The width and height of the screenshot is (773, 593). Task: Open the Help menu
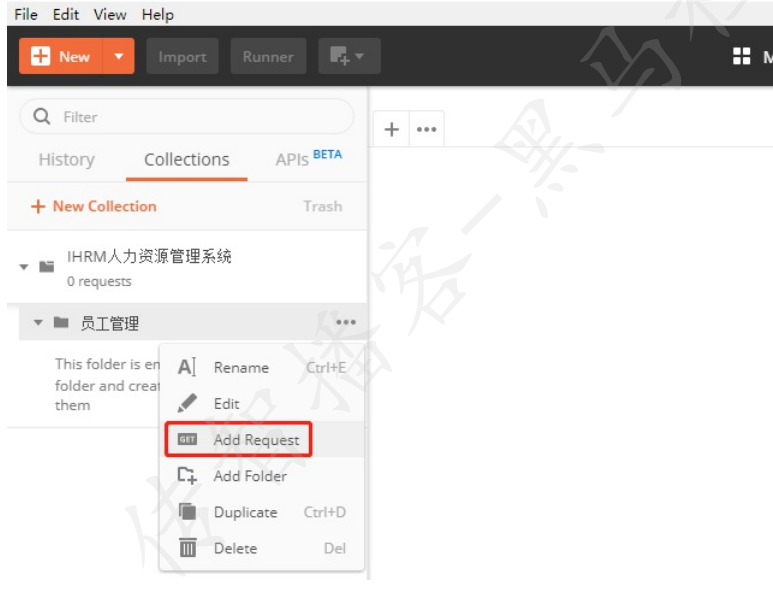pos(158,14)
